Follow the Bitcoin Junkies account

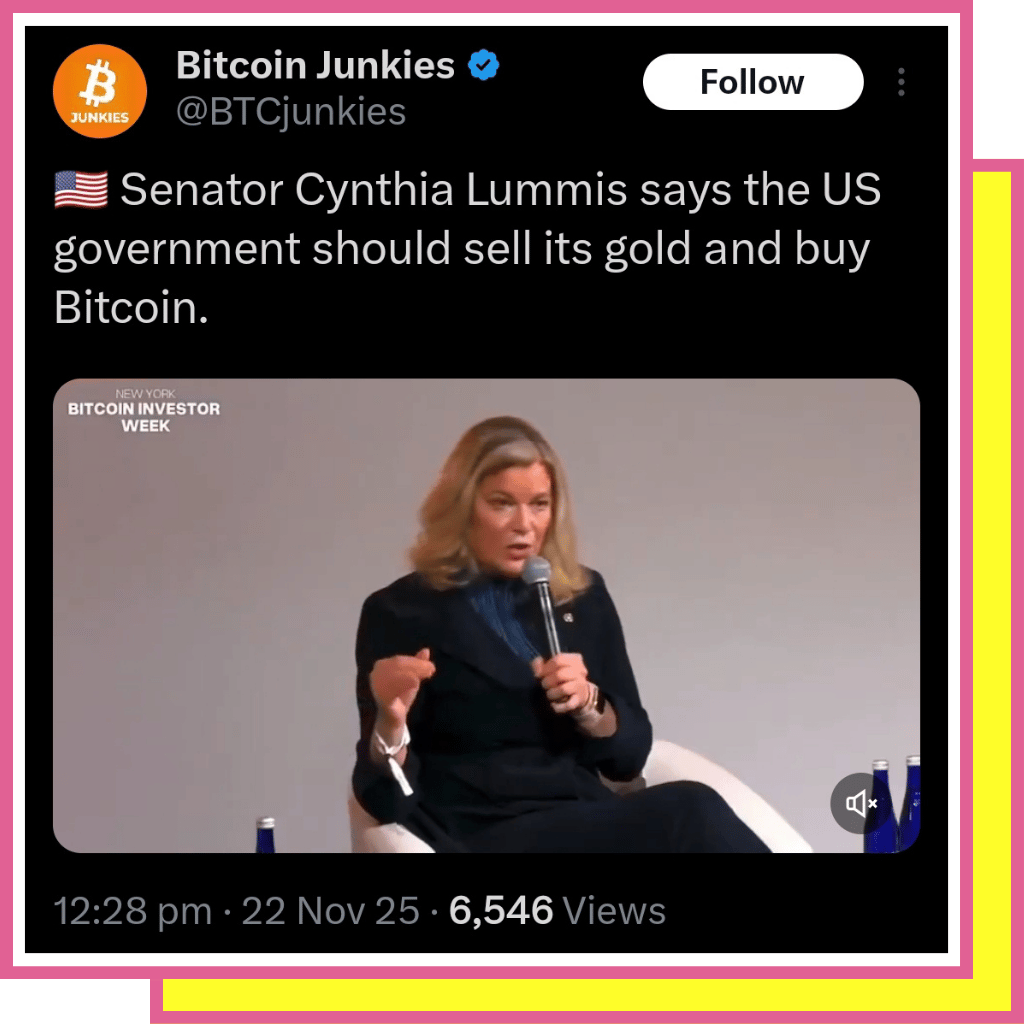click(753, 82)
